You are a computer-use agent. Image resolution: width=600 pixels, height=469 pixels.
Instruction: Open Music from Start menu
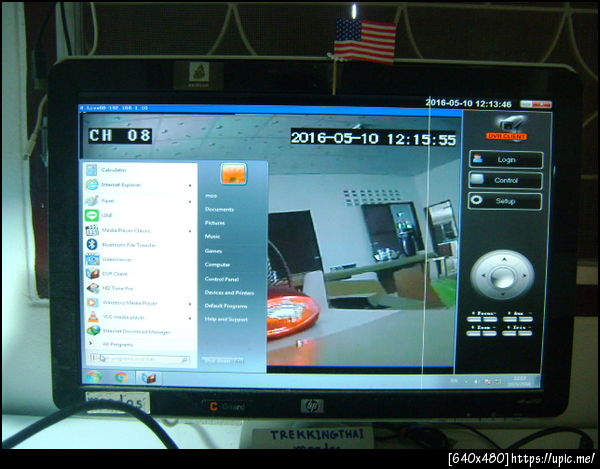pos(212,236)
